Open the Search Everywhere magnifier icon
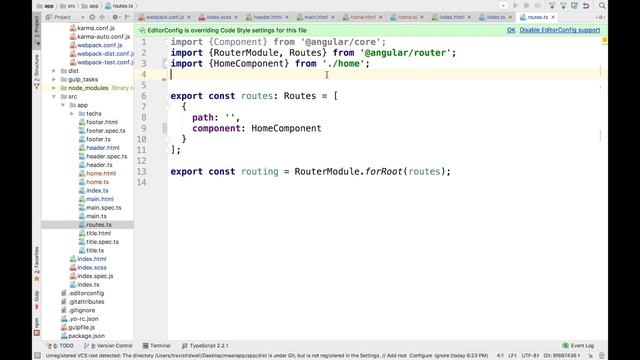This screenshot has width=640, height=360. click(x=602, y=6)
